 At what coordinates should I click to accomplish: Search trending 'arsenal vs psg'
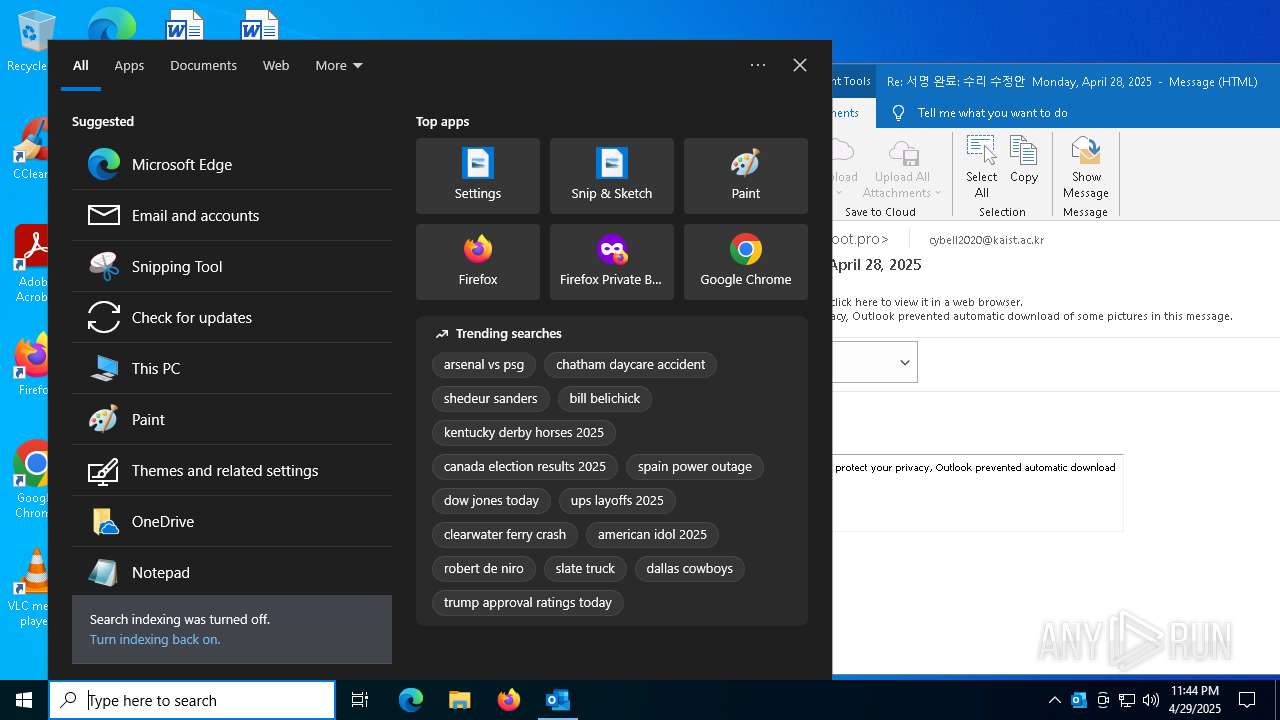pos(484,364)
